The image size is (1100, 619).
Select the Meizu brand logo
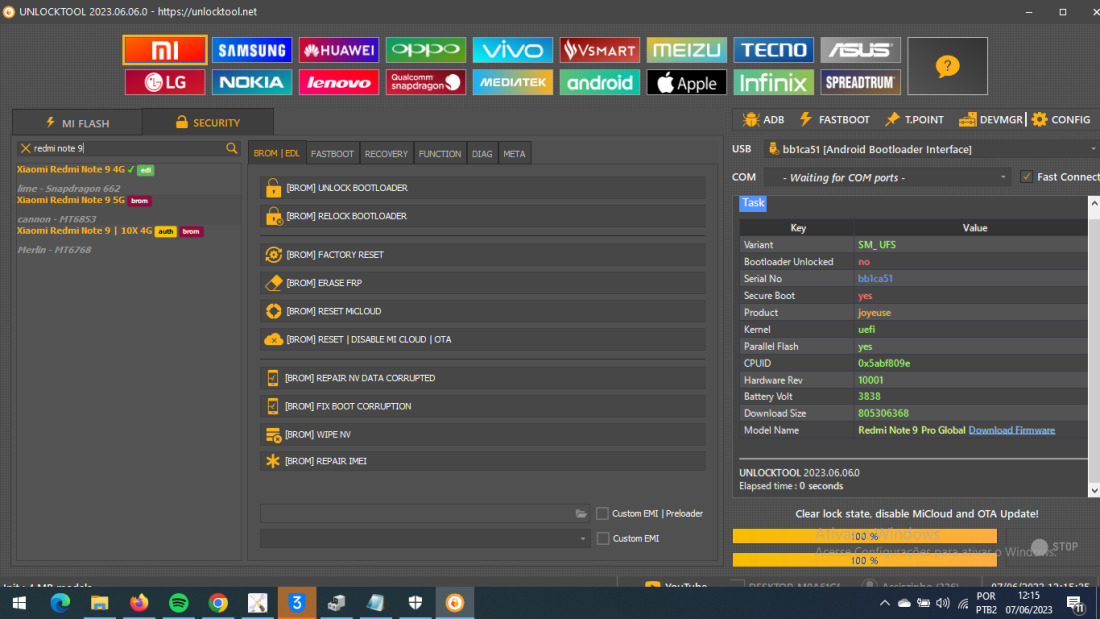point(687,51)
